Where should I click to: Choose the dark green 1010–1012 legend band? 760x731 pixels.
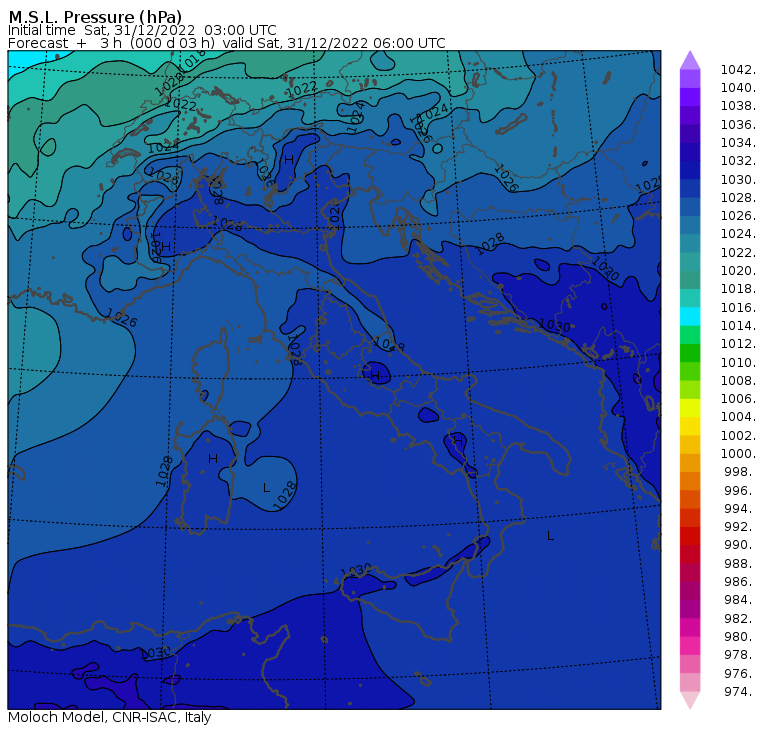690,353
